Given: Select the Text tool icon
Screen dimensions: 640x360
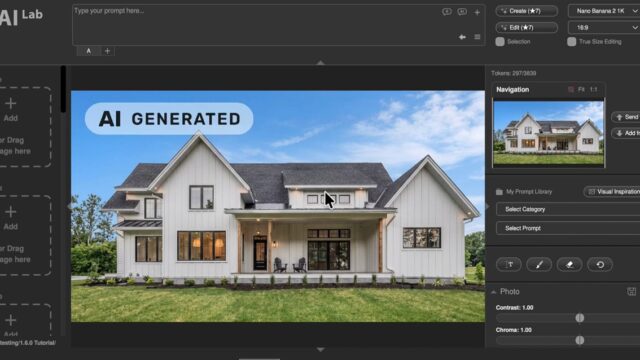Looking at the screenshot, I should [x=509, y=264].
